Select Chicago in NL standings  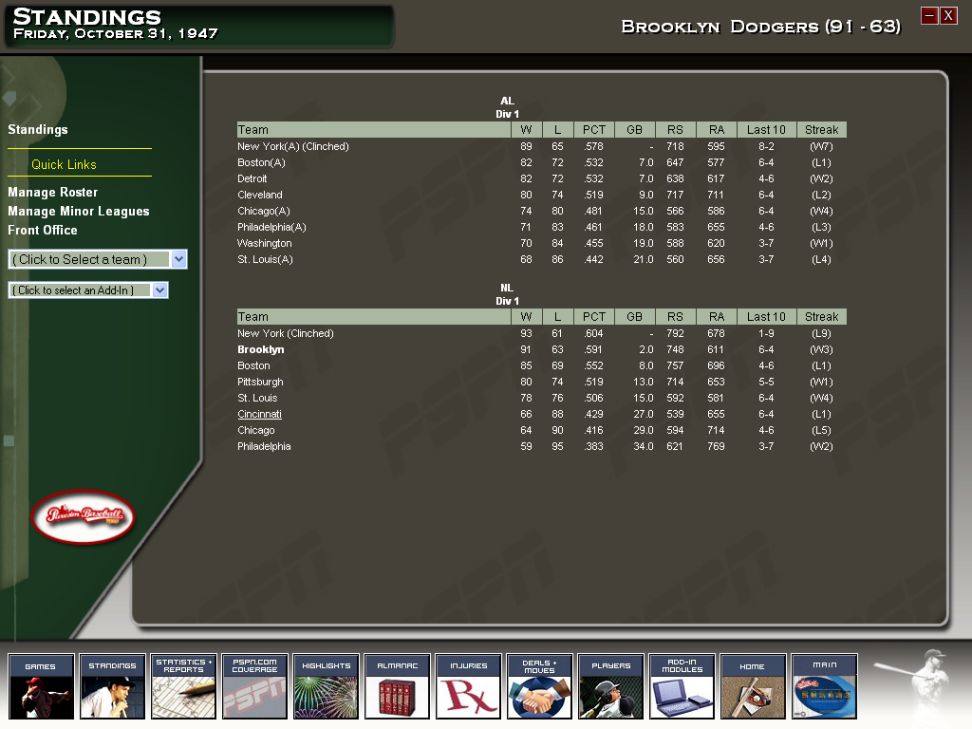pos(541,430)
